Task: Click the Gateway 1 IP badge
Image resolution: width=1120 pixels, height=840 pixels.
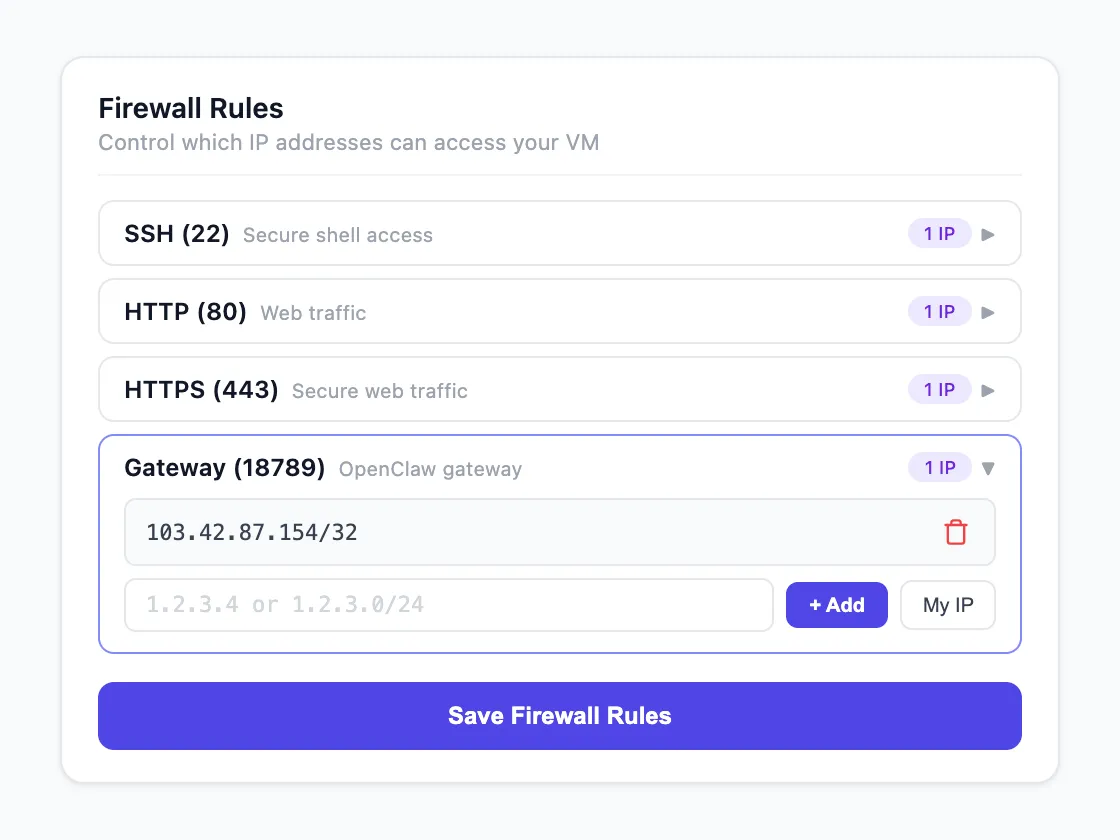Action: point(939,468)
